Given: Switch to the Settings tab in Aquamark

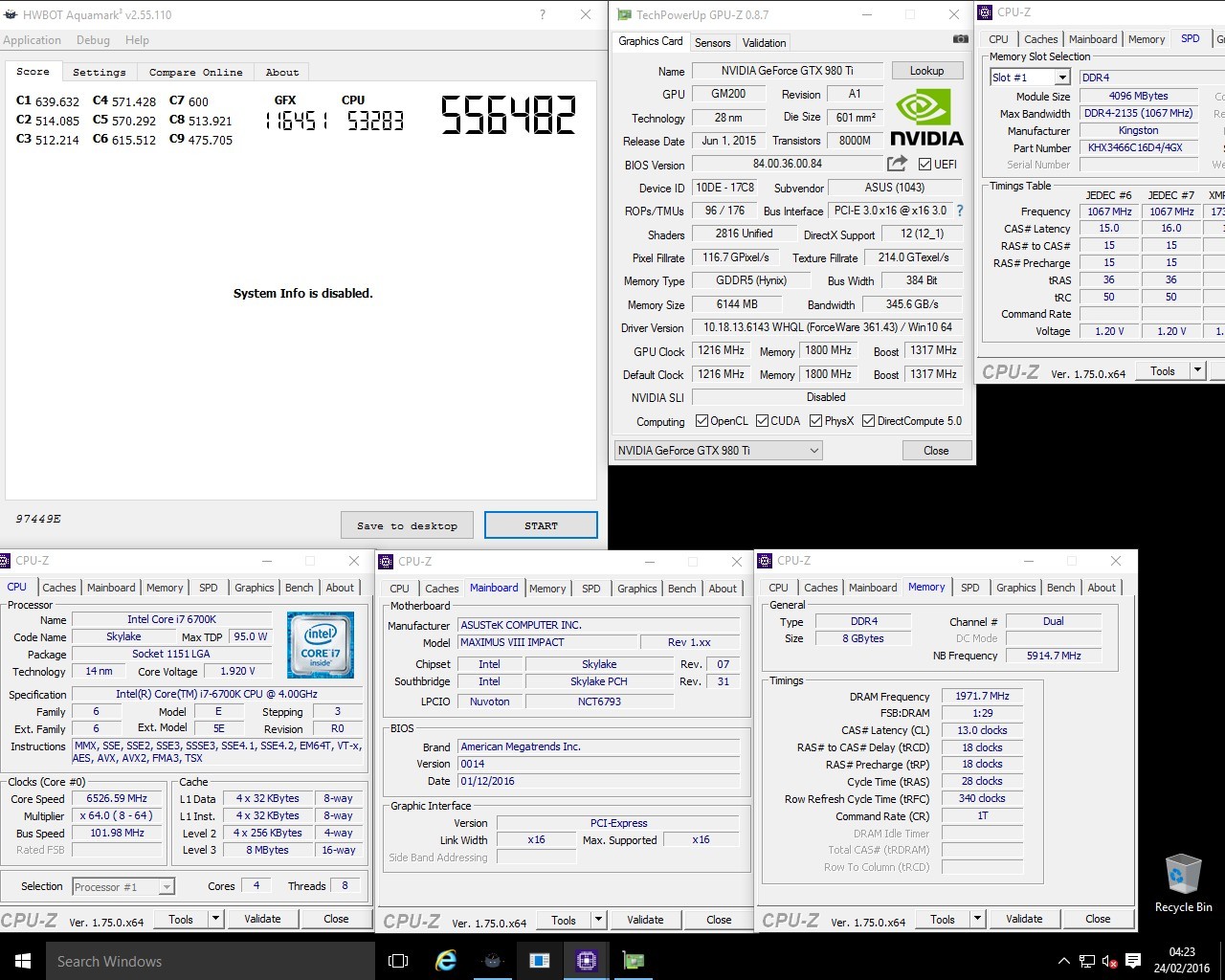Looking at the screenshot, I should [x=99, y=72].
